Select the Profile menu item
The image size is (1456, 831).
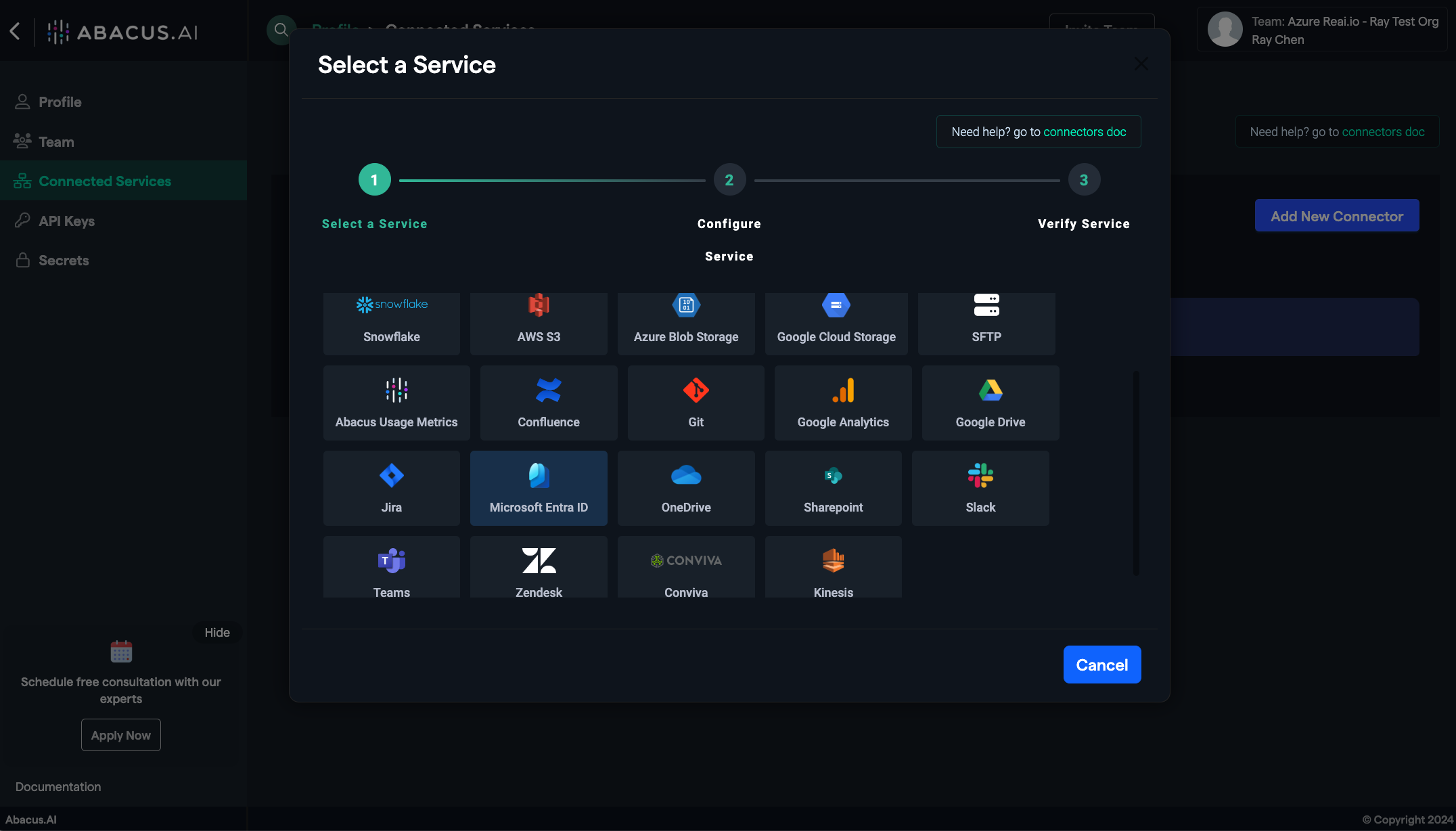click(59, 102)
